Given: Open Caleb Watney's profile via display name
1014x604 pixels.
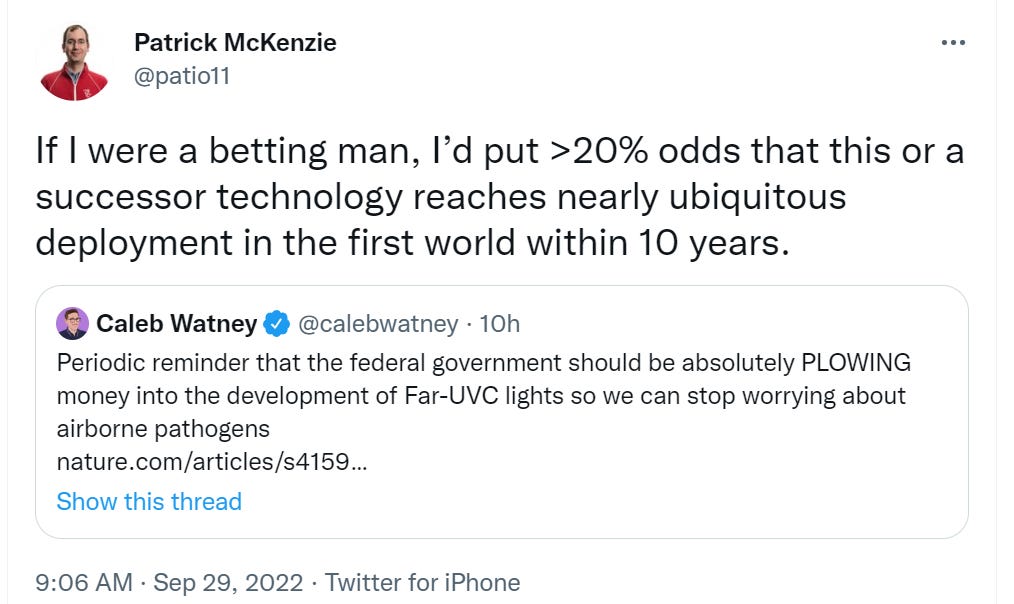Looking at the screenshot, I should [x=176, y=324].
